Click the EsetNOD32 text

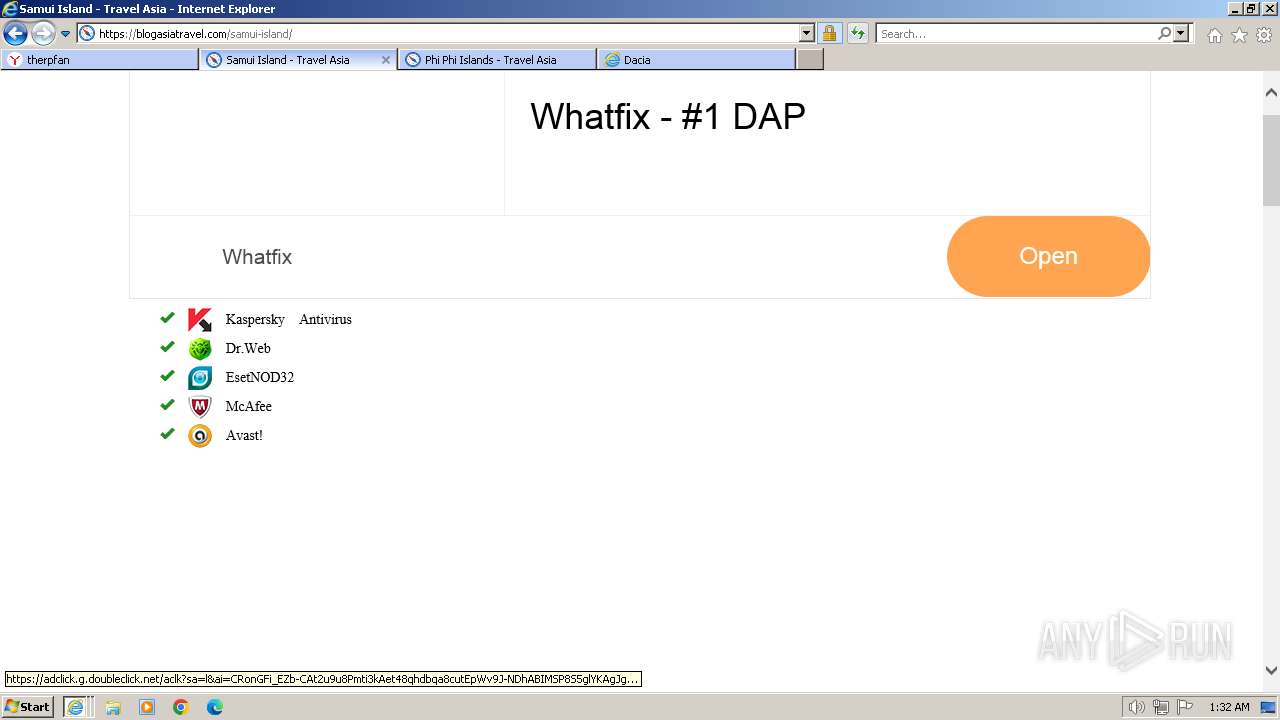pyautogui.click(x=260, y=378)
